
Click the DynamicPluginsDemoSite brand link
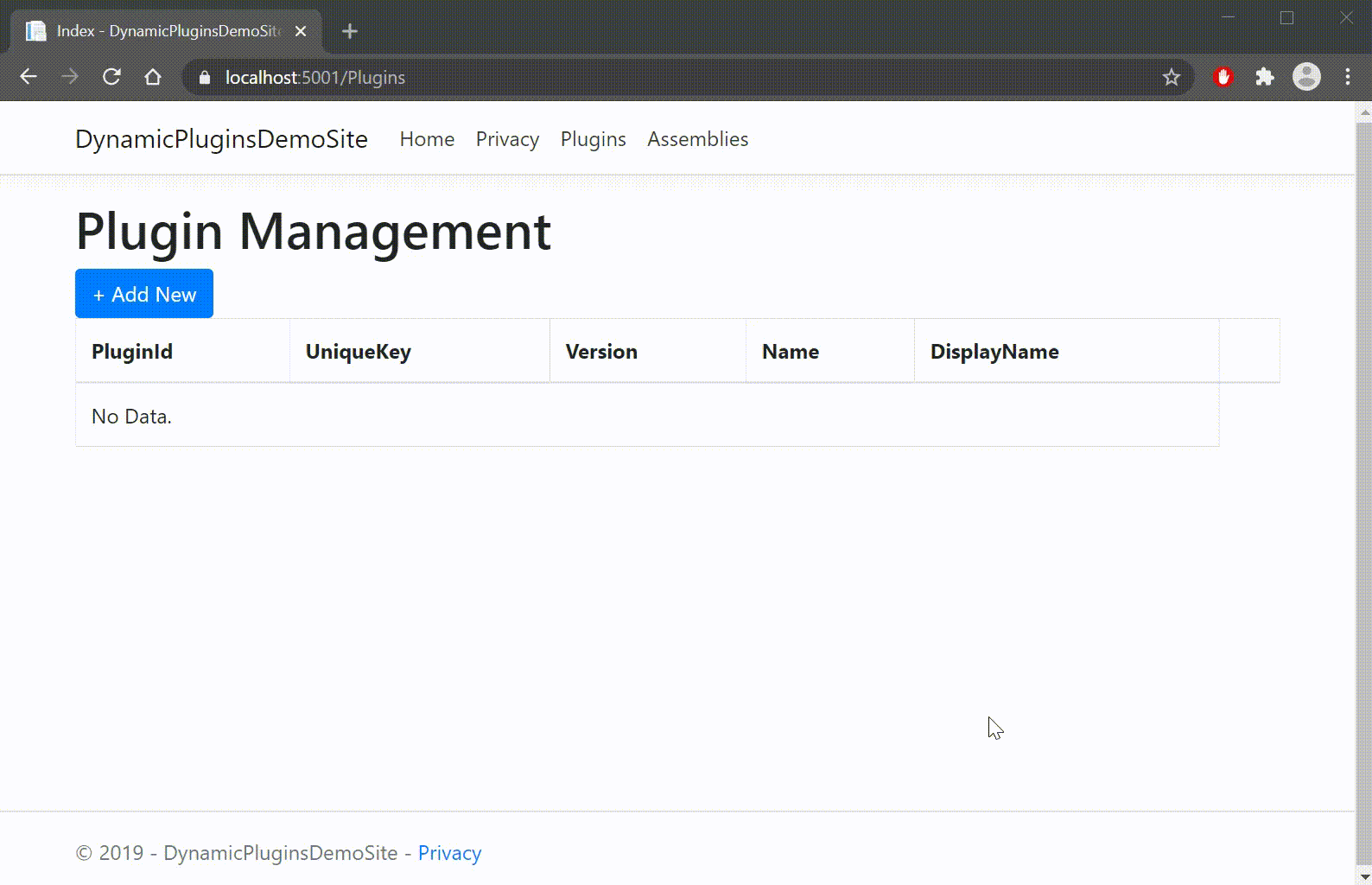tap(221, 139)
